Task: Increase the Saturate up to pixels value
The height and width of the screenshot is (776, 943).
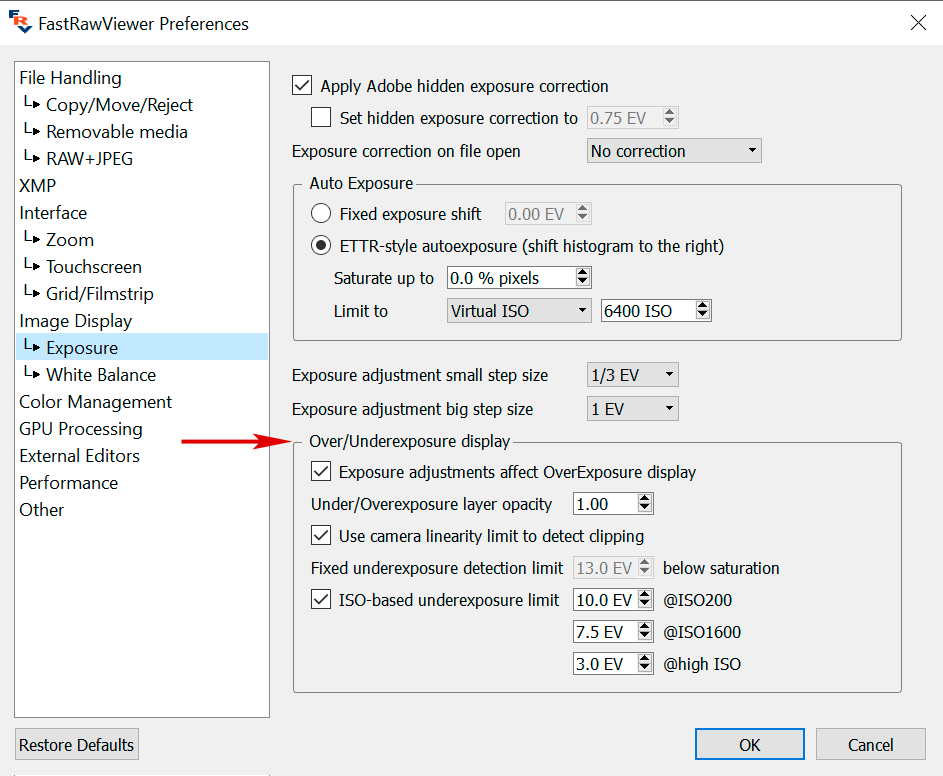Action: [x=583, y=273]
